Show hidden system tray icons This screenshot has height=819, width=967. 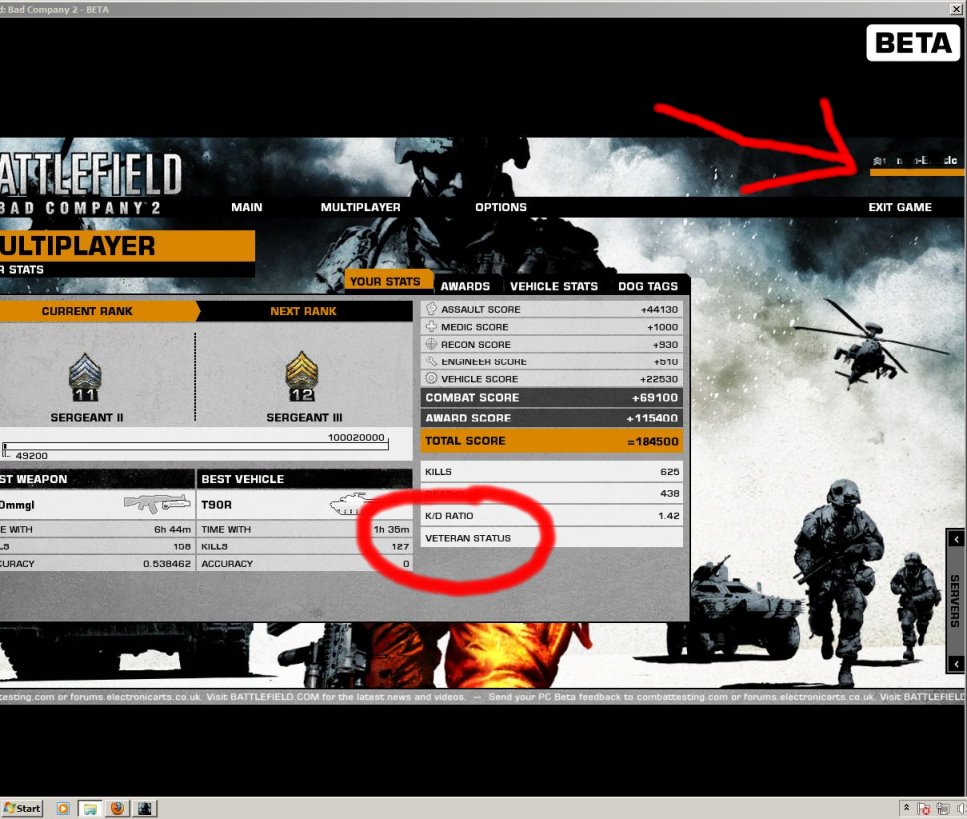click(907, 807)
